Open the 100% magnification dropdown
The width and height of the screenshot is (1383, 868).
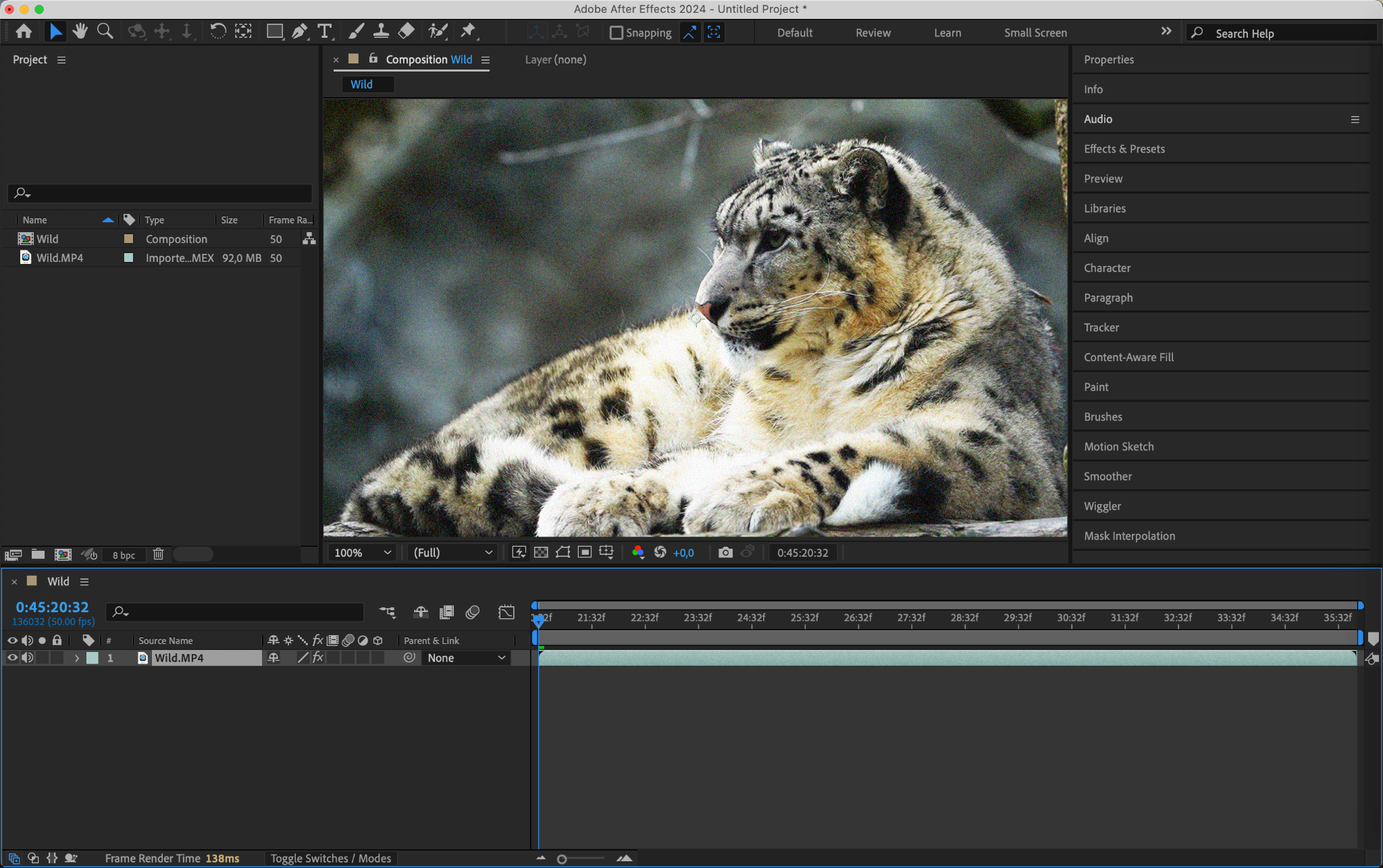click(362, 553)
